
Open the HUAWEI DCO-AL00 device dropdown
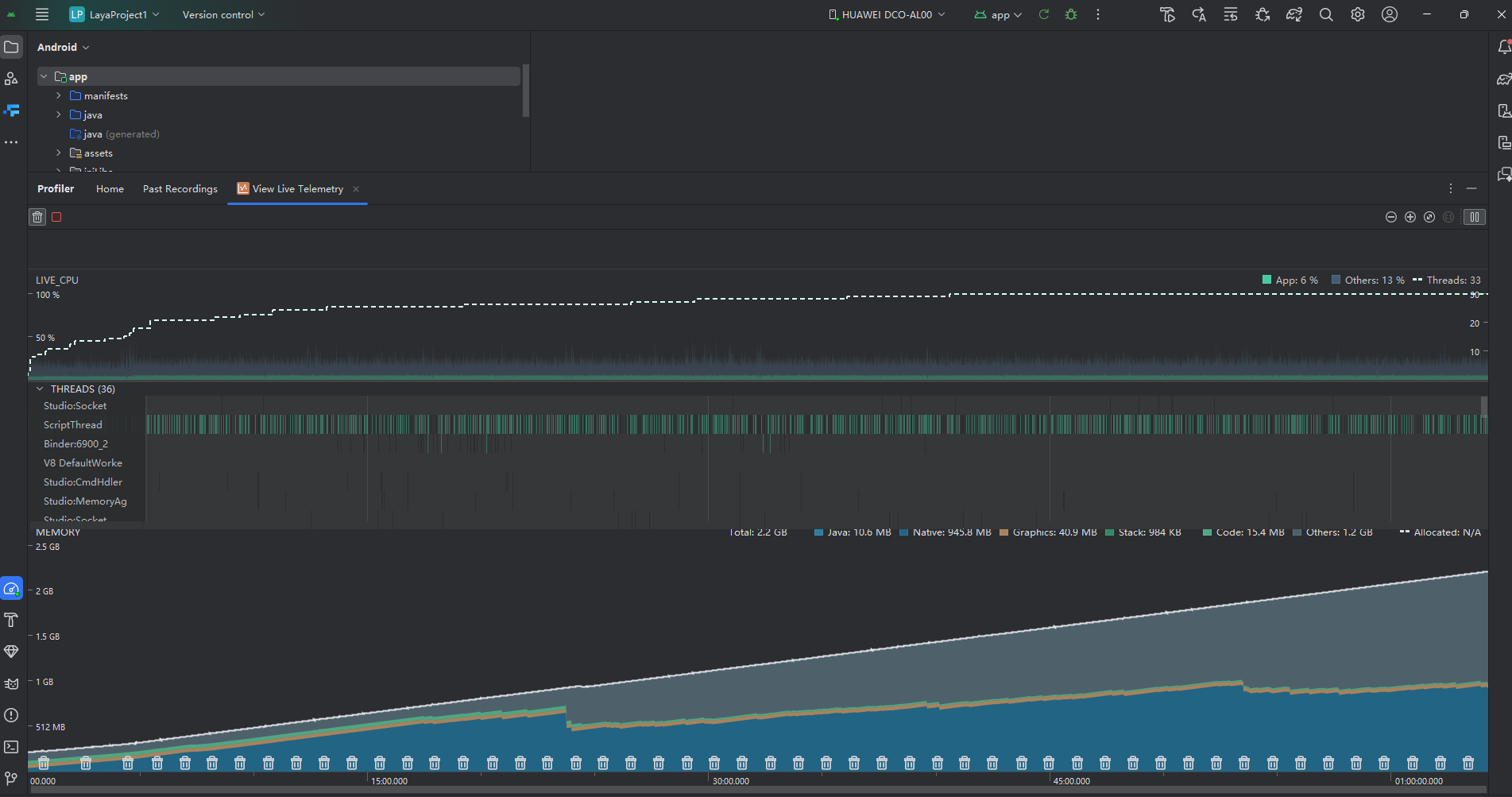(x=886, y=14)
